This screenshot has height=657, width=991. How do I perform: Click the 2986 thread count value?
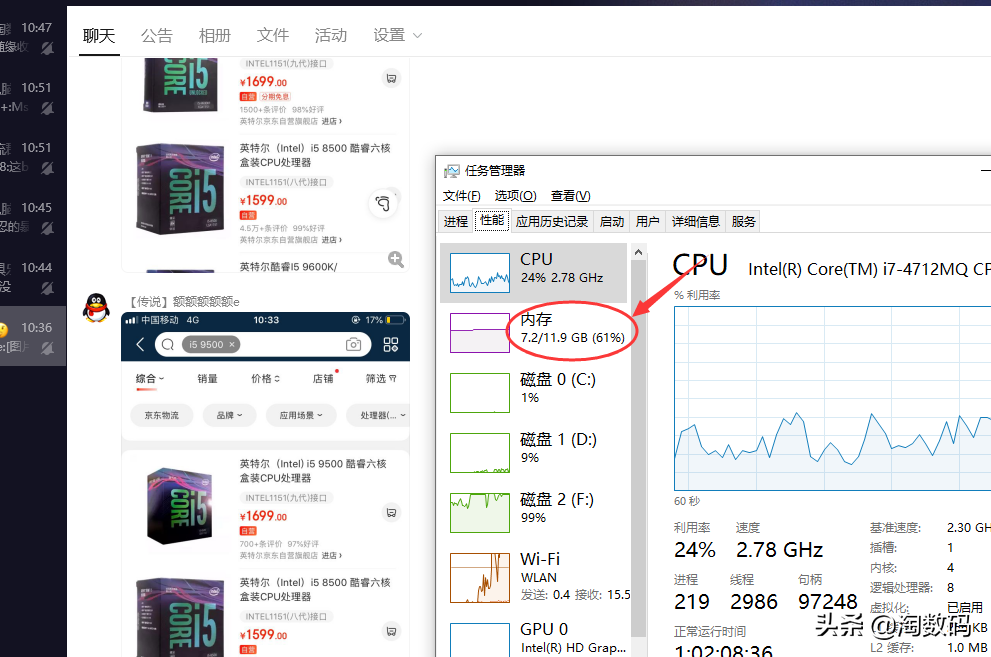pos(753,601)
